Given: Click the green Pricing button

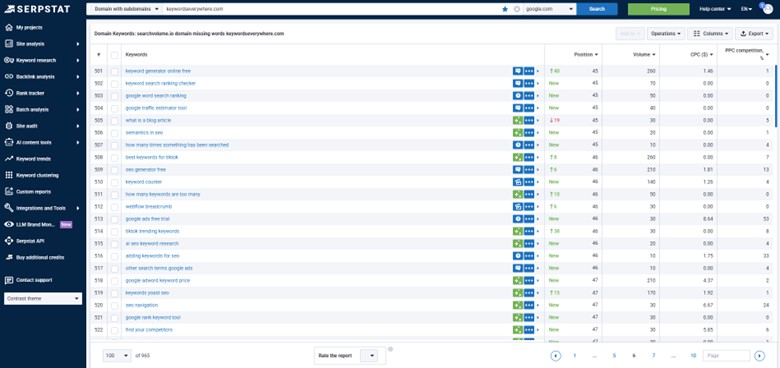Looking at the screenshot, I should tap(659, 9).
